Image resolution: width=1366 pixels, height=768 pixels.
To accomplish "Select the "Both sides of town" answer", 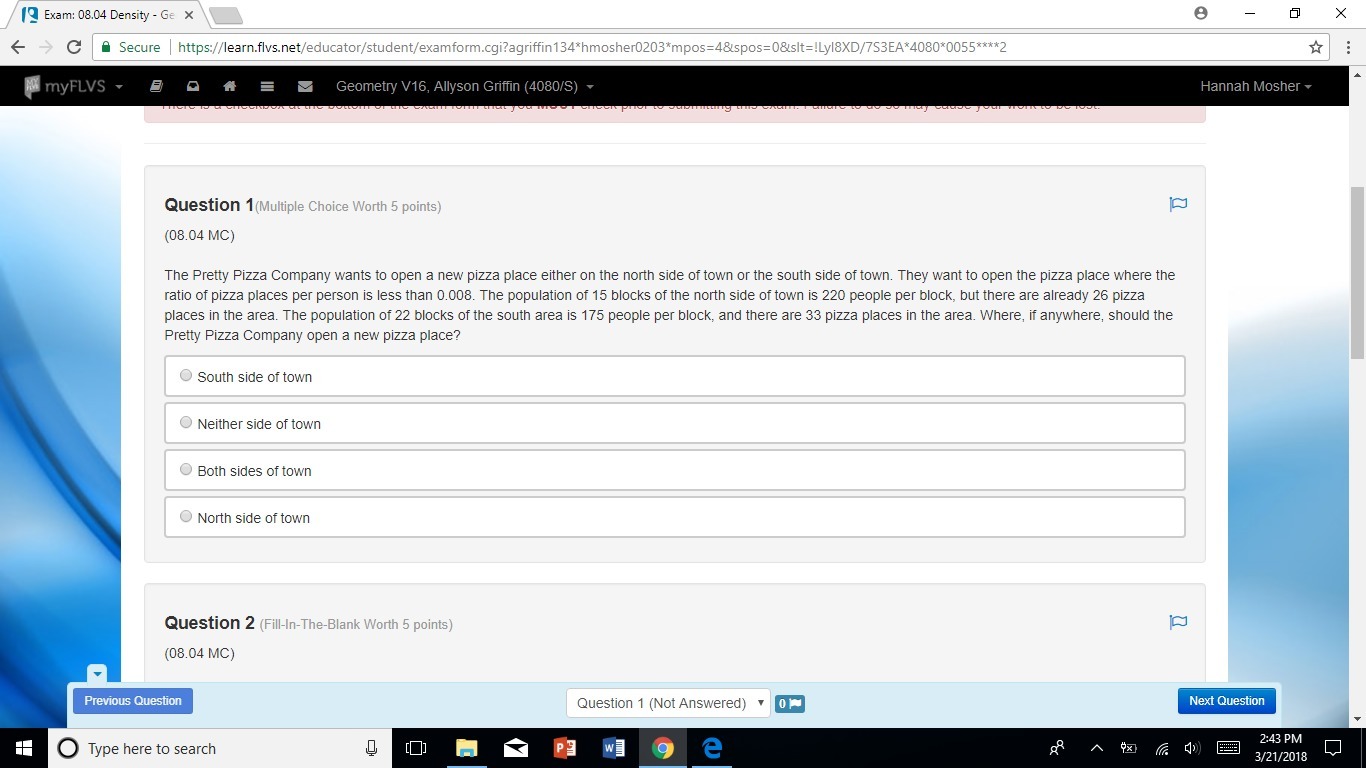I will [x=675, y=470].
